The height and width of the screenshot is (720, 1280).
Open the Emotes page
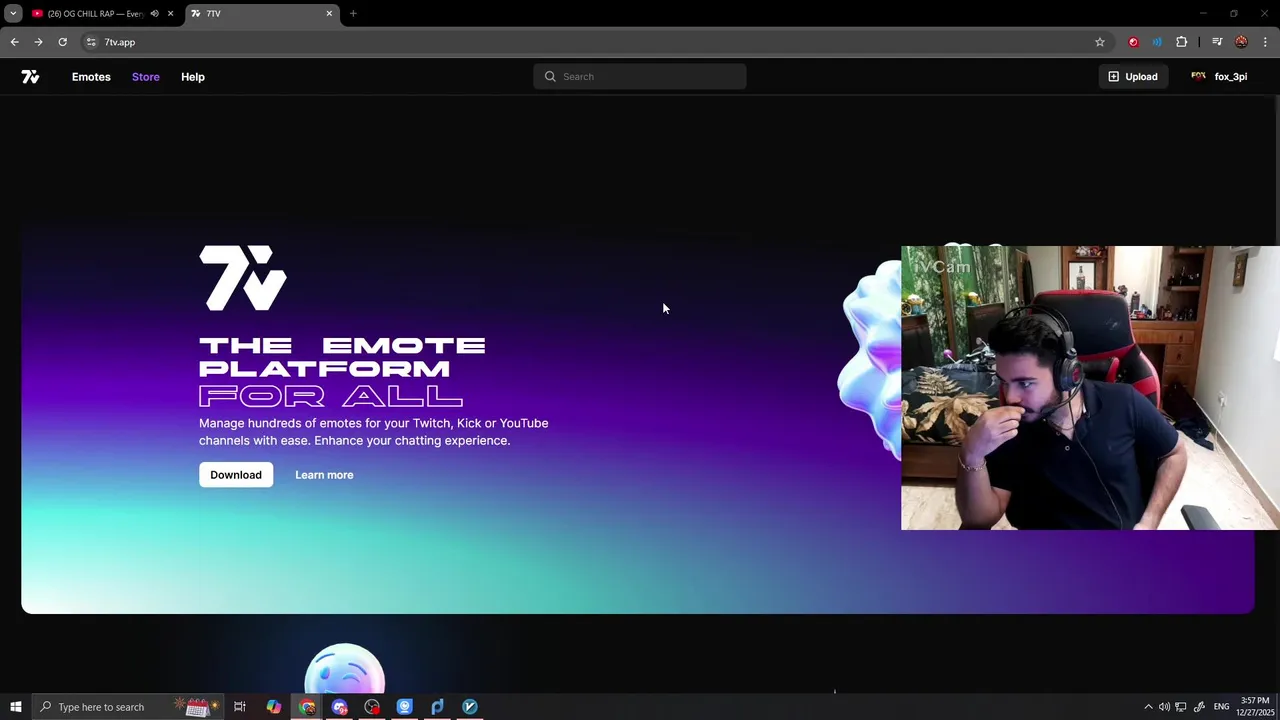[x=91, y=77]
